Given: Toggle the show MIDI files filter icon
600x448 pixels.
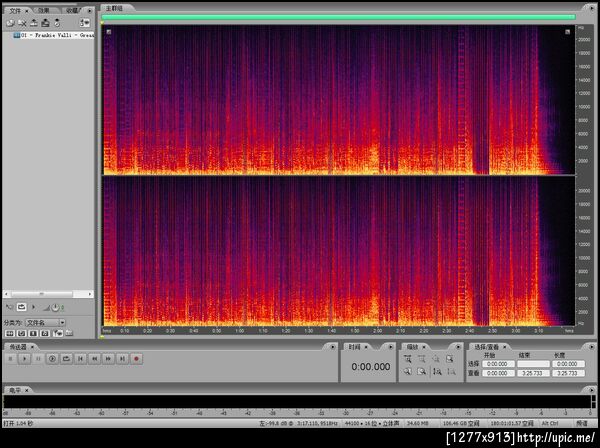Looking at the screenshot, I should 45,333.
